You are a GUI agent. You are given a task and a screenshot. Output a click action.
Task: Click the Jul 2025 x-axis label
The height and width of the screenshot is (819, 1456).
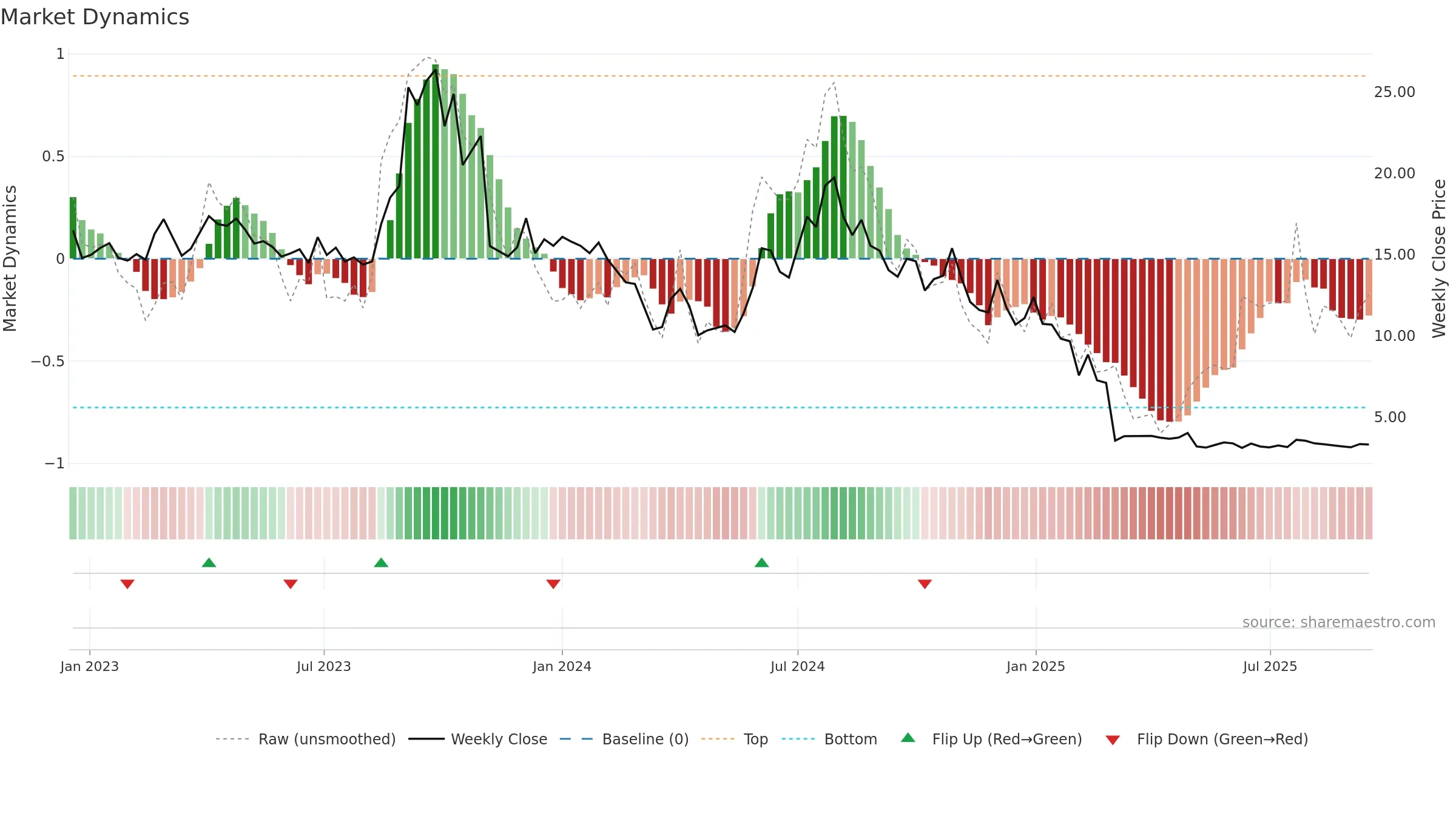point(1270,666)
